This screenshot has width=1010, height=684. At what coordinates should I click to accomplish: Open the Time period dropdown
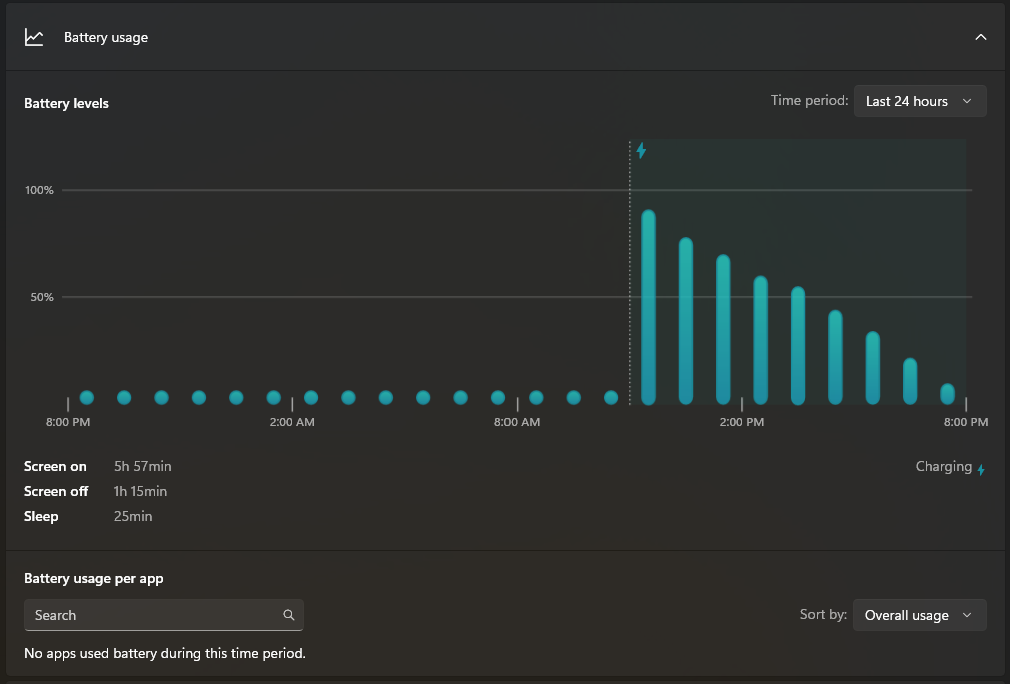[920, 101]
